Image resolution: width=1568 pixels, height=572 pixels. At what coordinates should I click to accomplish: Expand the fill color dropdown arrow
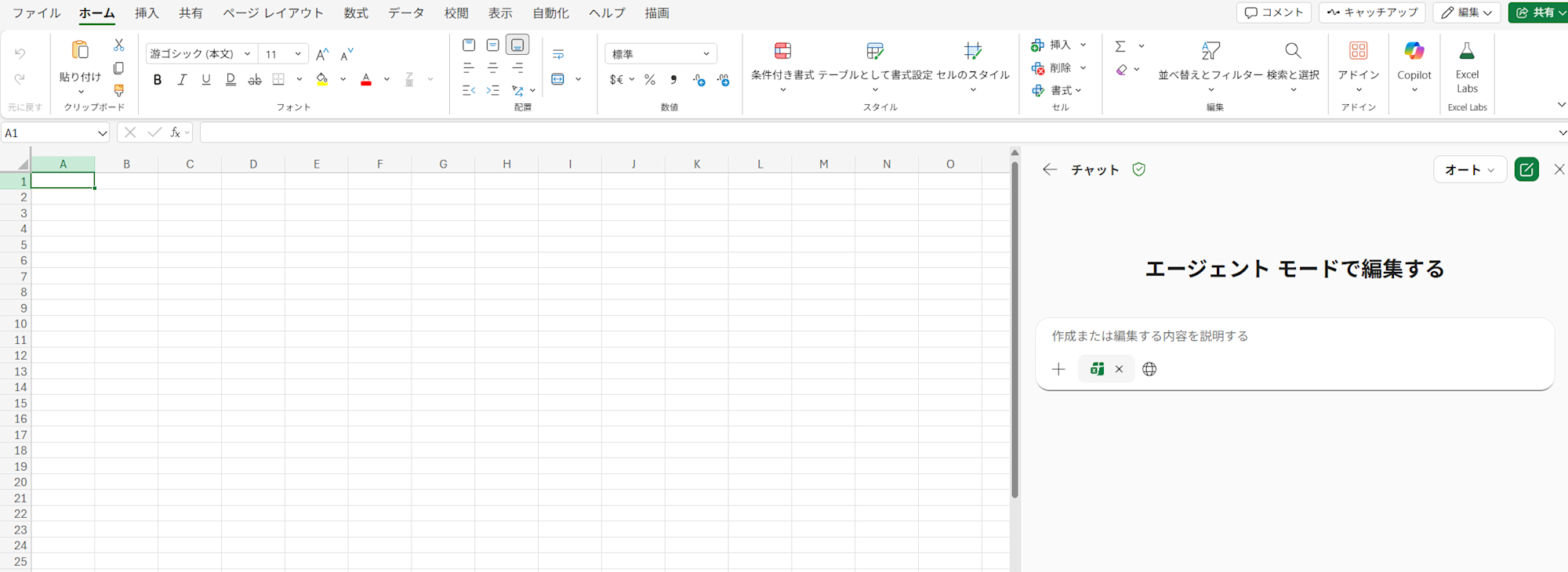tap(343, 79)
